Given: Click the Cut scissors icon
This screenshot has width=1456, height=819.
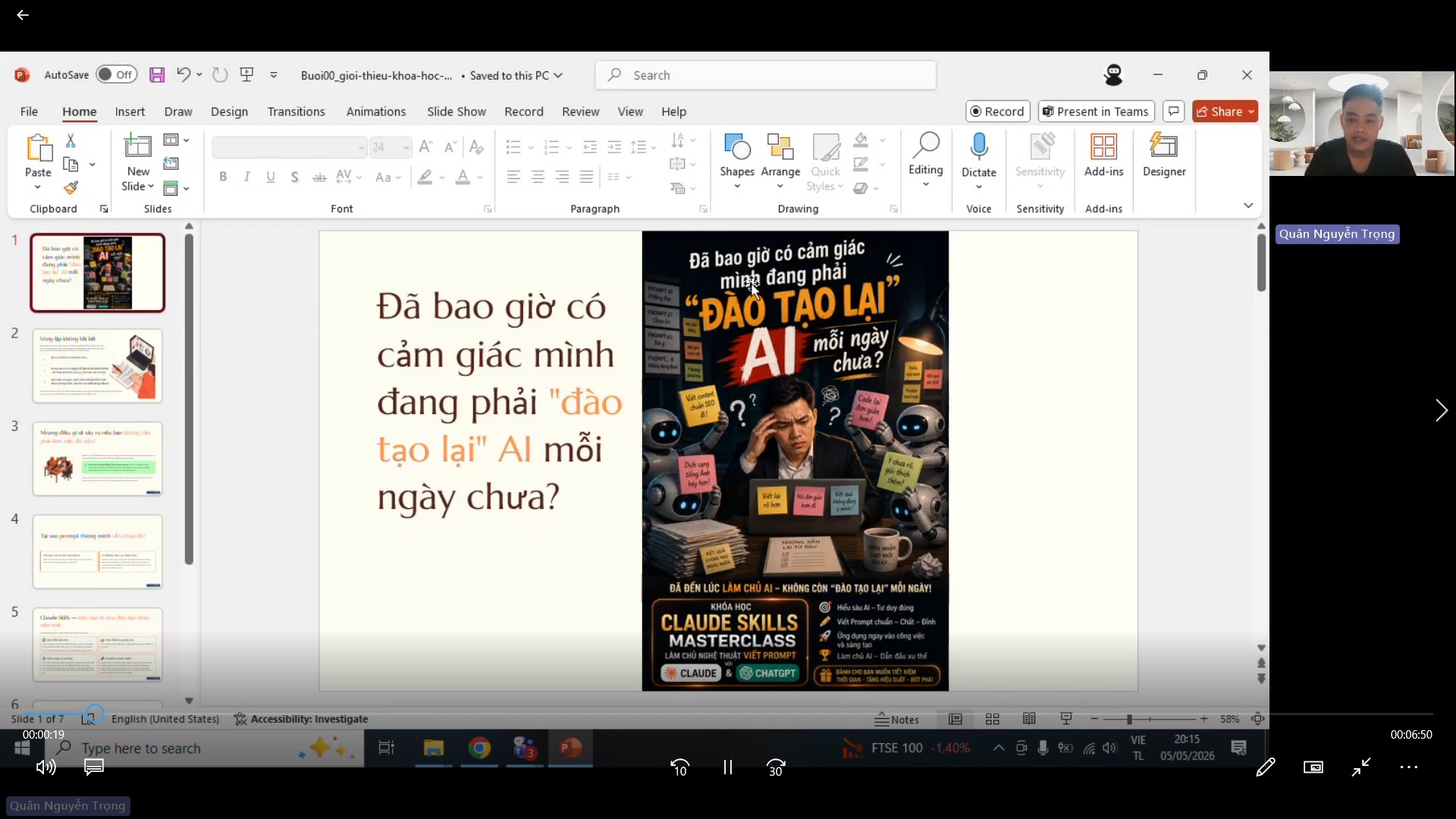Looking at the screenshot, I should pyautogui.click(x=71, y=140).
